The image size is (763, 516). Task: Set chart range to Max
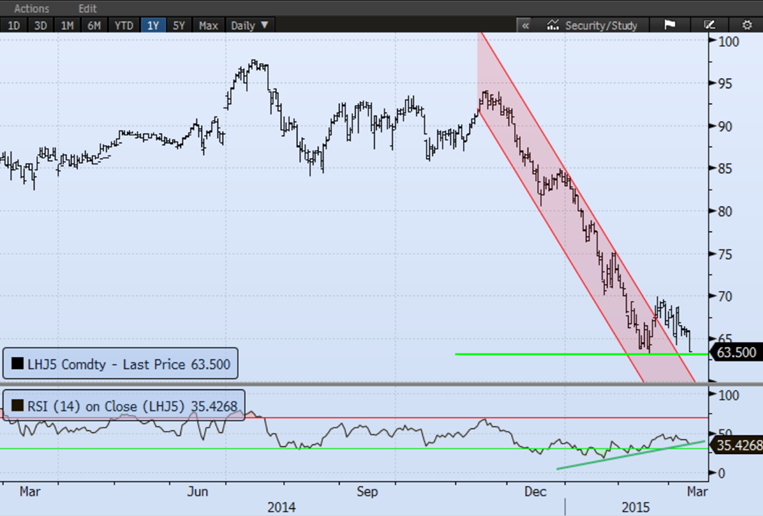click(208, 24)
